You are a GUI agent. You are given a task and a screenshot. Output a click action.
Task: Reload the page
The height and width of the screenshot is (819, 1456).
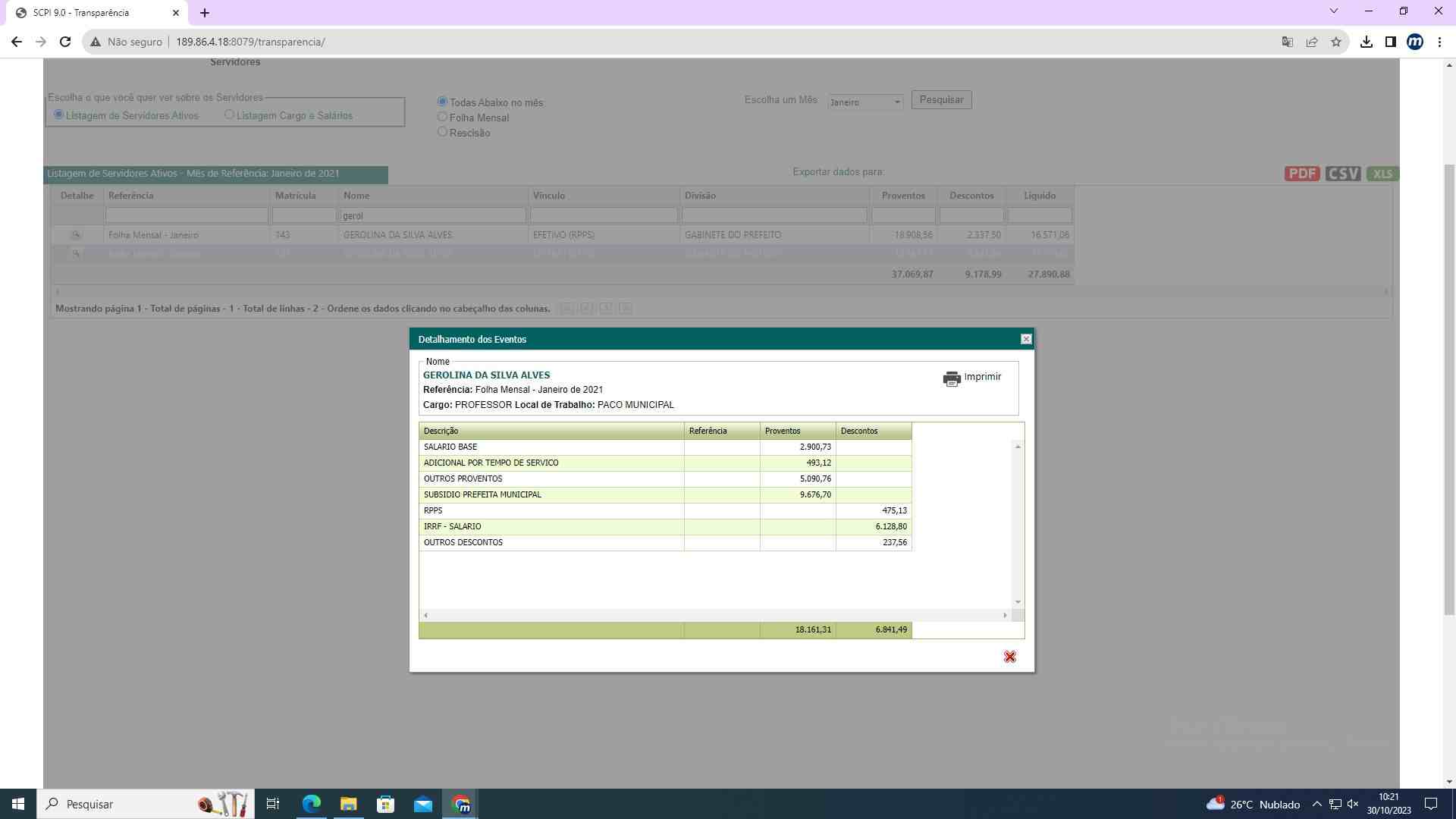point(65,42)
